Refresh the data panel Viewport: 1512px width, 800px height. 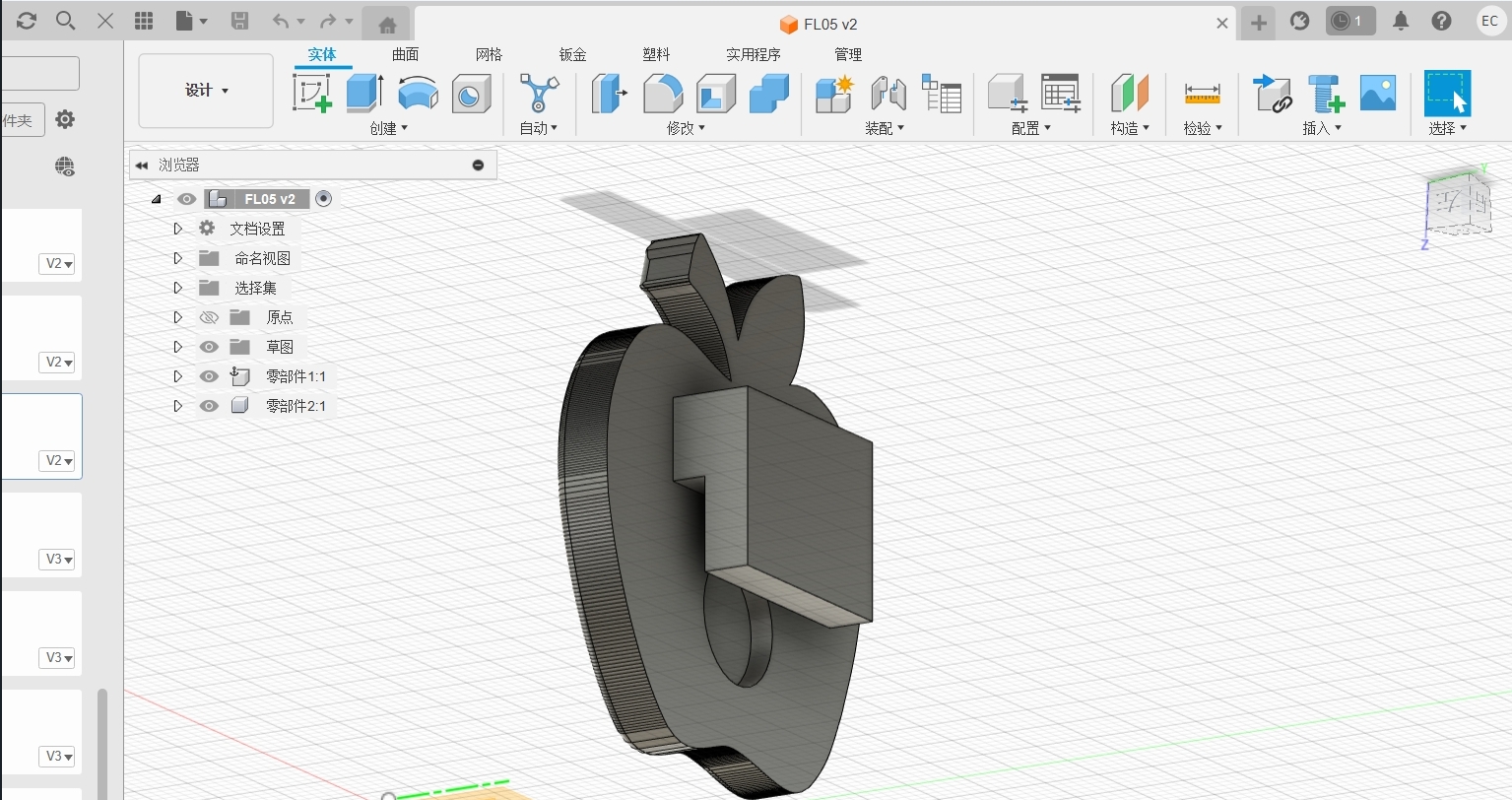tap(27, 21)
